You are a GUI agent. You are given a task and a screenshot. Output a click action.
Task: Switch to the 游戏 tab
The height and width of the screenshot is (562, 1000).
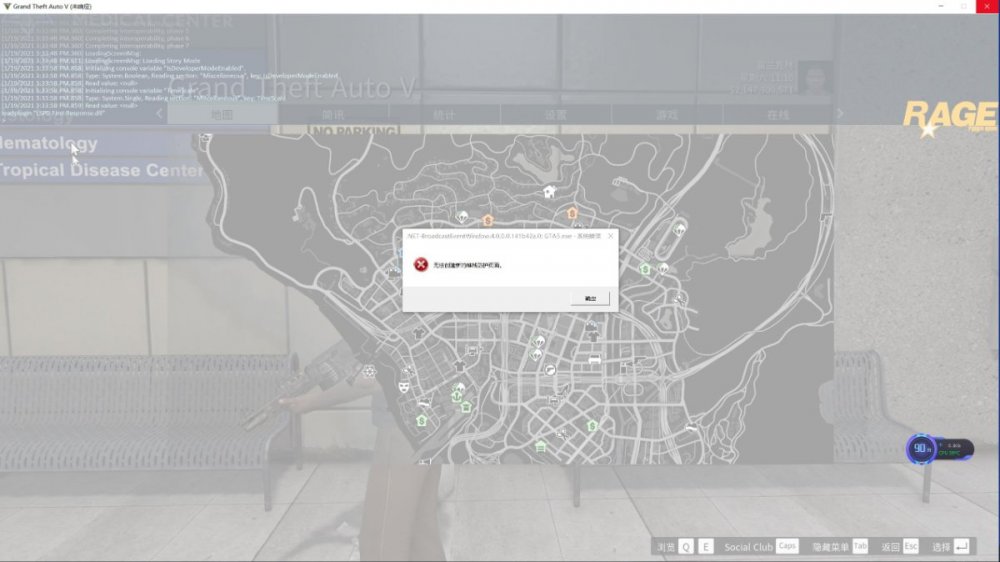(666, 114)
